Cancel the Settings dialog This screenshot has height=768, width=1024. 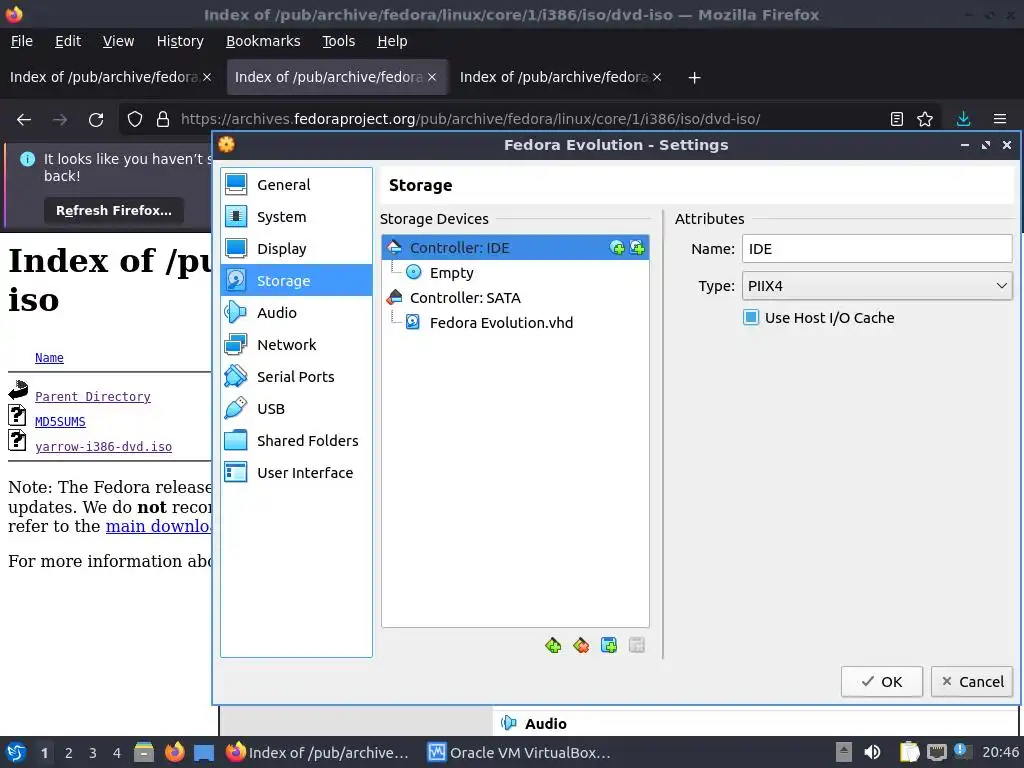(x=972, y=682)
